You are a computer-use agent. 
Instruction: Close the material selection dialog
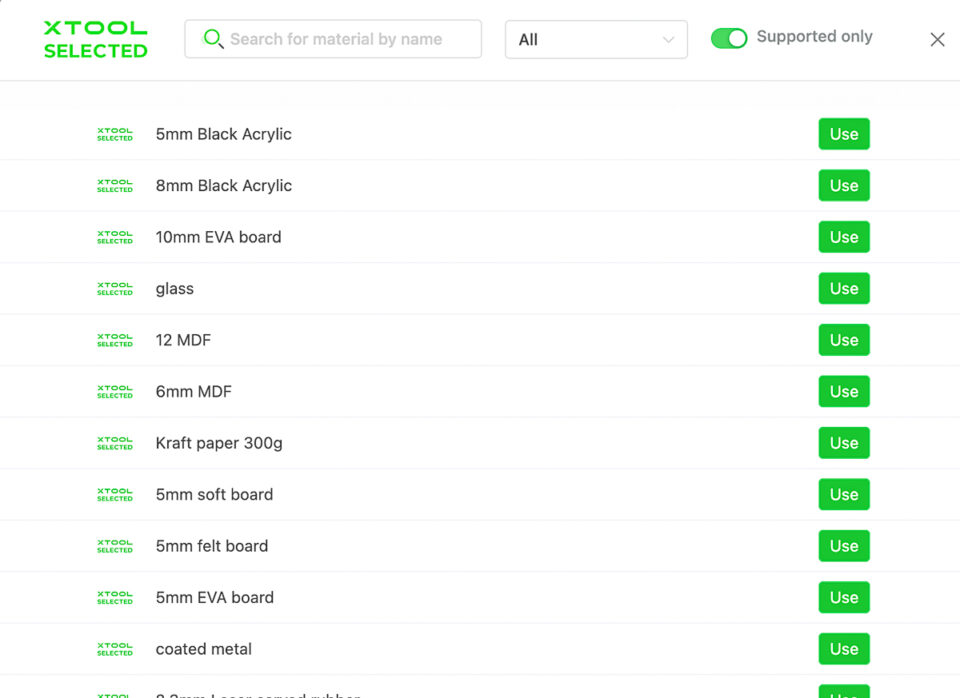click(937, 40)
